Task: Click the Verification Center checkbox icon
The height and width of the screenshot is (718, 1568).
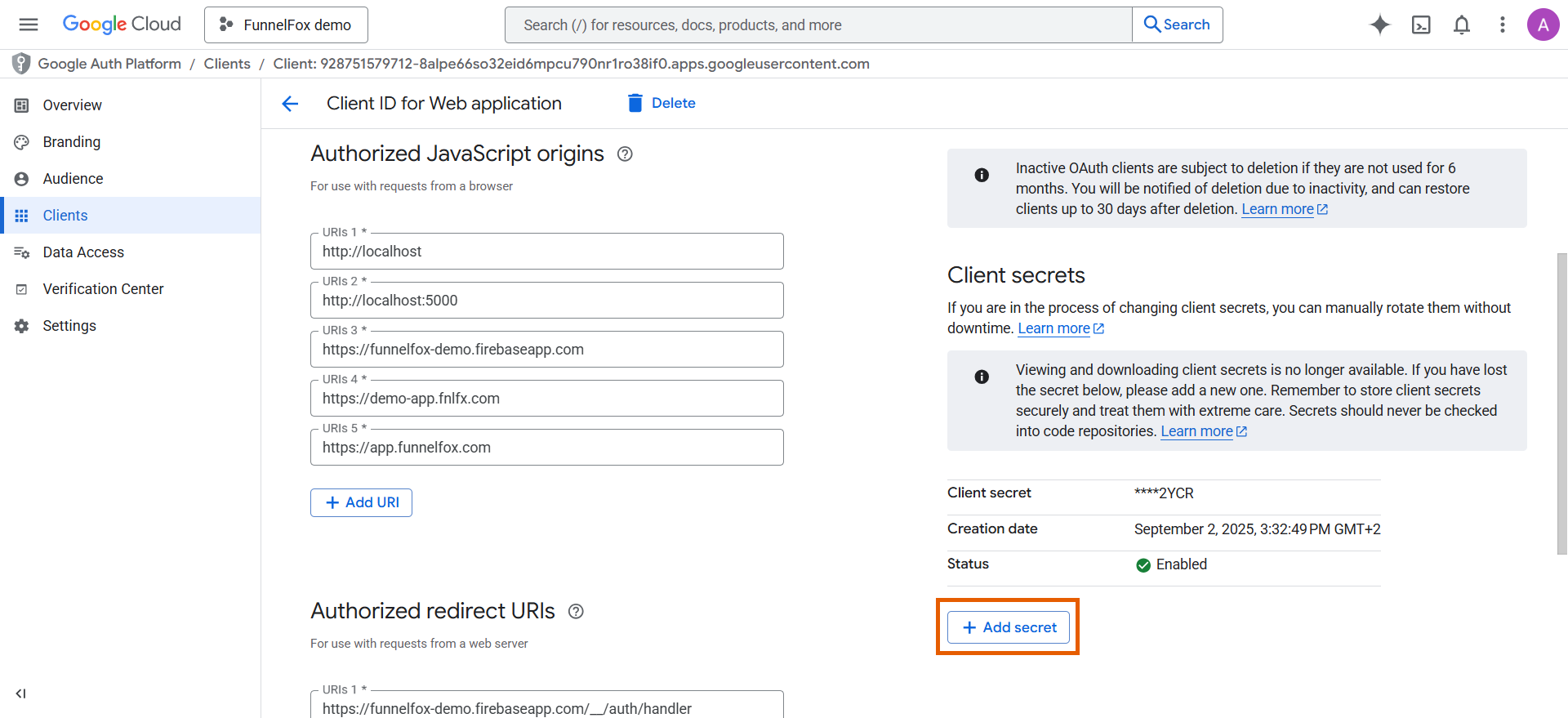Action: pos(22,289)
